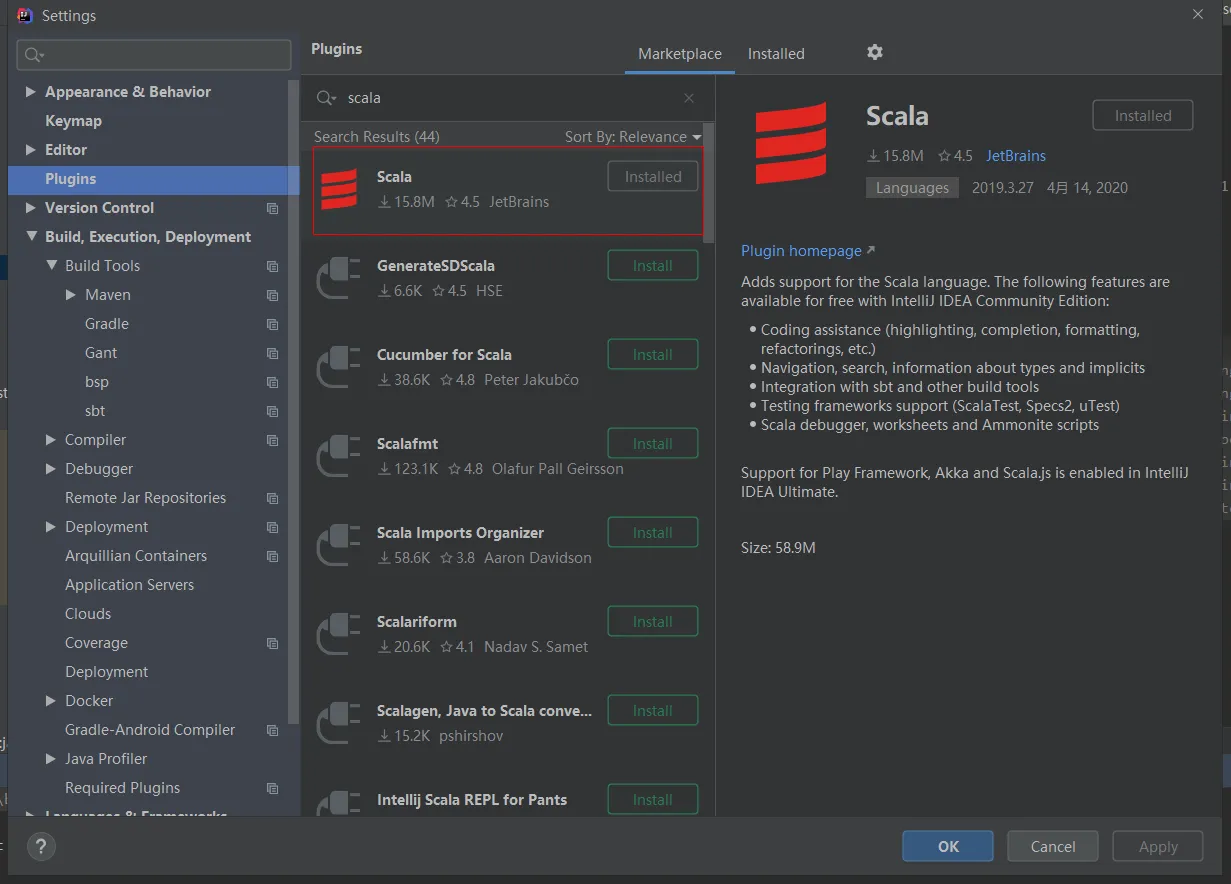This screenshot has height=884, width=1231.
Task: Click the project-level icon beside Gradle
Action: pyautogui.click(x=272, y=324)
